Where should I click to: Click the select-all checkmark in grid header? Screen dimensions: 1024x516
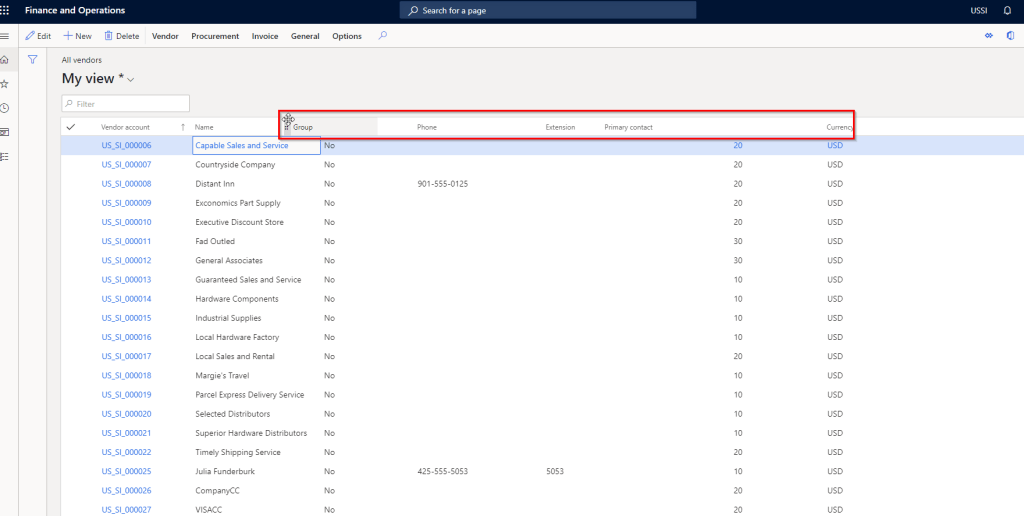coord(70,127)
